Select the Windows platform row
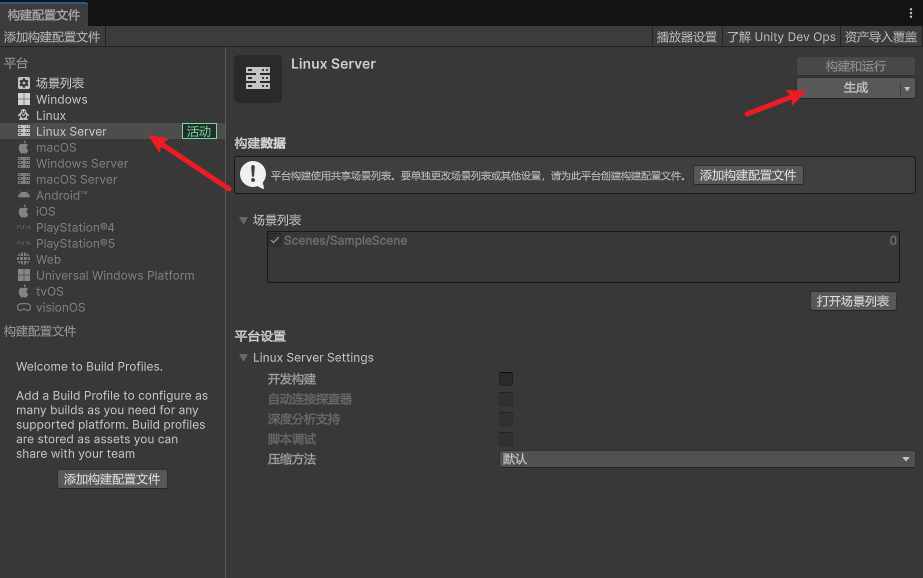Image resolution: width=923 pixels, height=578 pixels. [112, 99]
